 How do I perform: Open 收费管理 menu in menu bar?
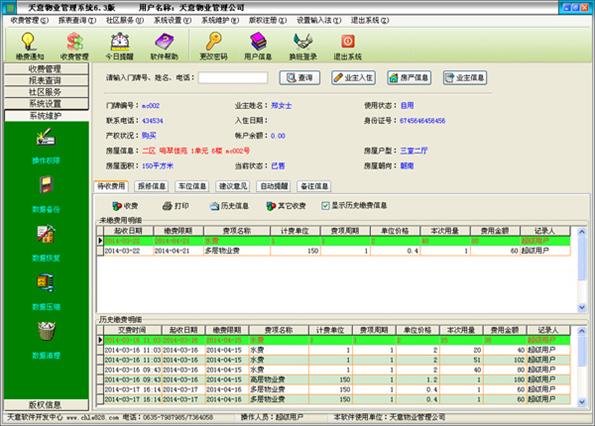[29, 20]
